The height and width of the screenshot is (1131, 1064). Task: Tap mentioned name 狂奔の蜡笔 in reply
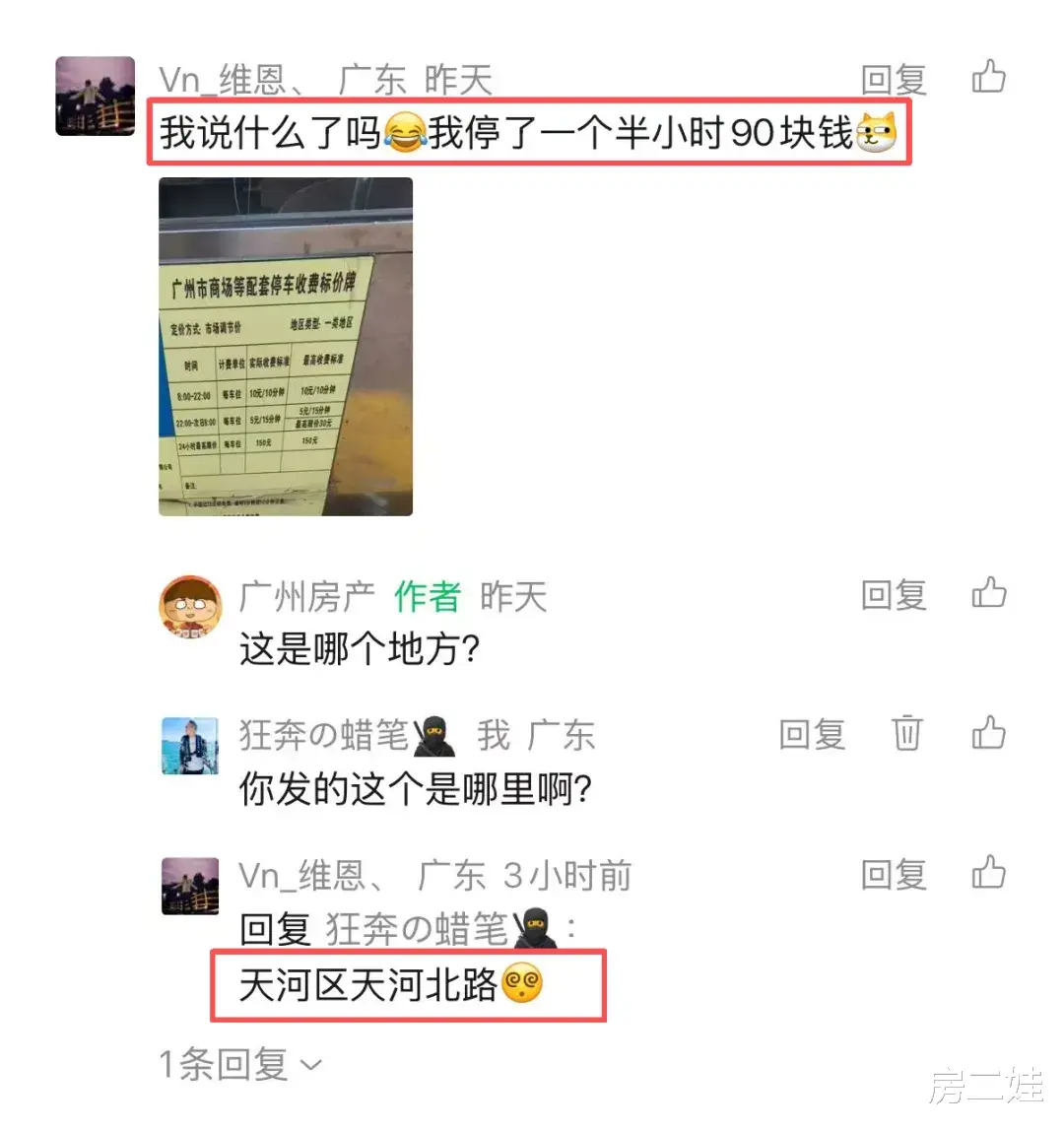(x=440, y=928)
